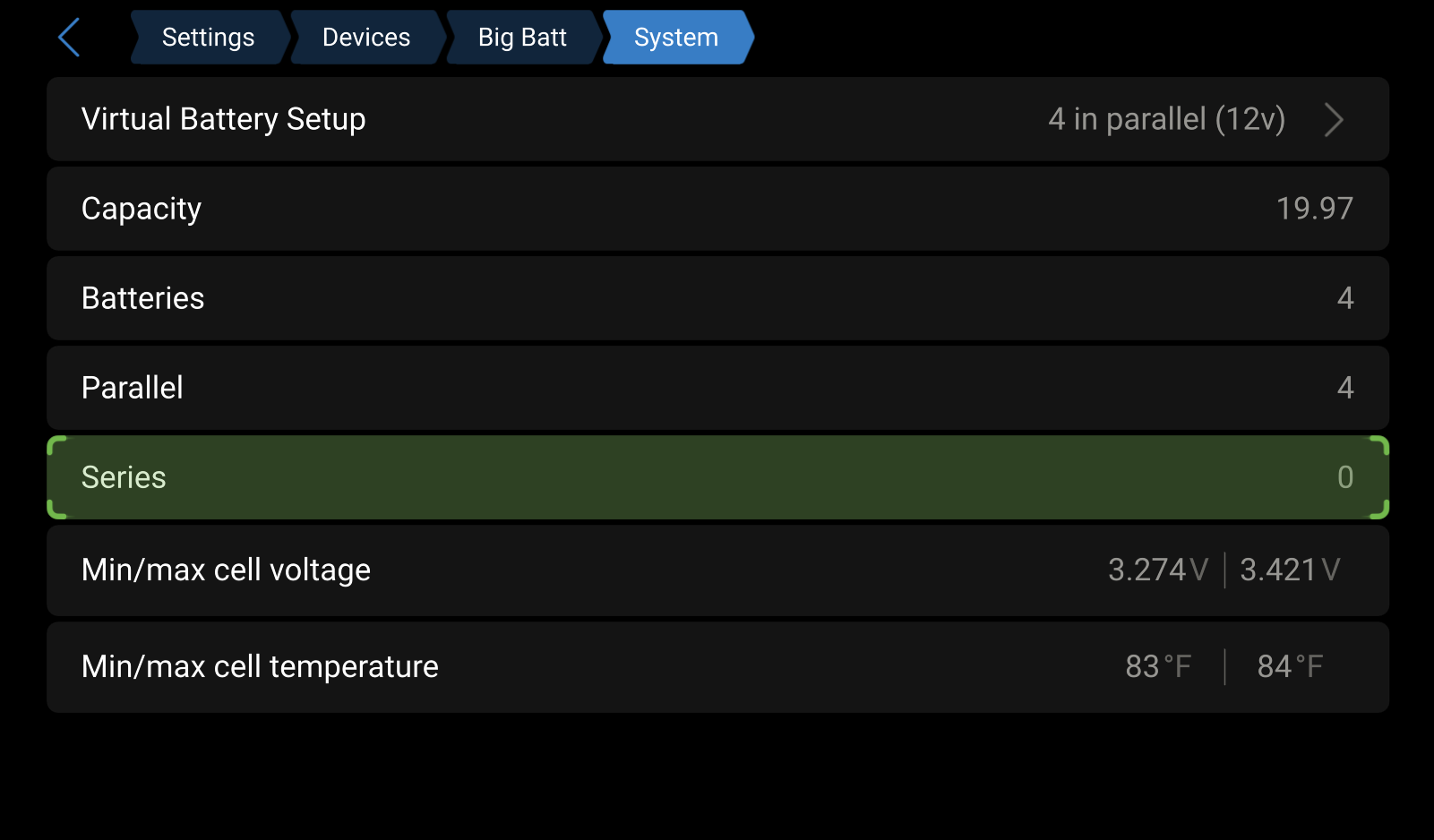Viewport: 1434px width, 840px height.
Task: Select the Big Batt breadcrumb
Action: point(522,38)
